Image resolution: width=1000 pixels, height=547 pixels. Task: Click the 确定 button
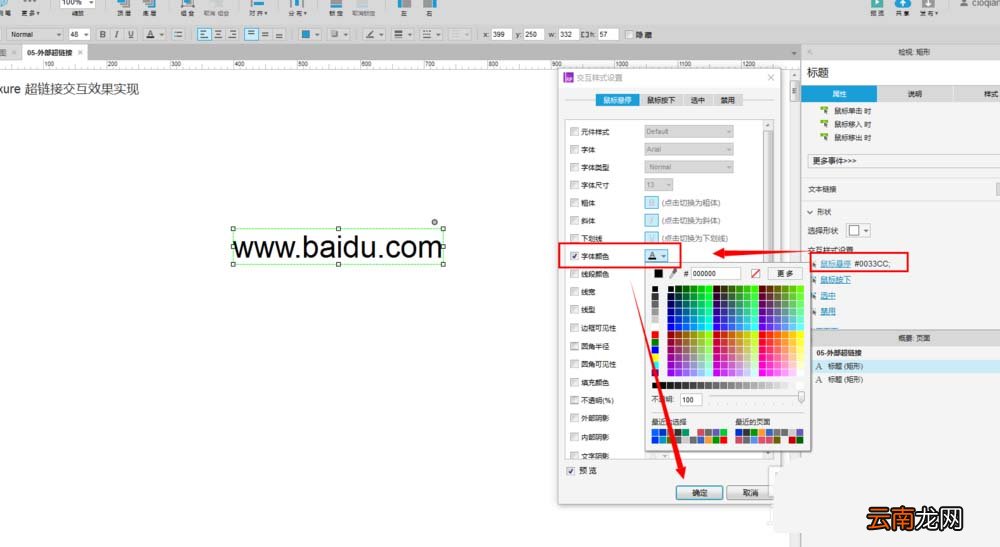700,493
